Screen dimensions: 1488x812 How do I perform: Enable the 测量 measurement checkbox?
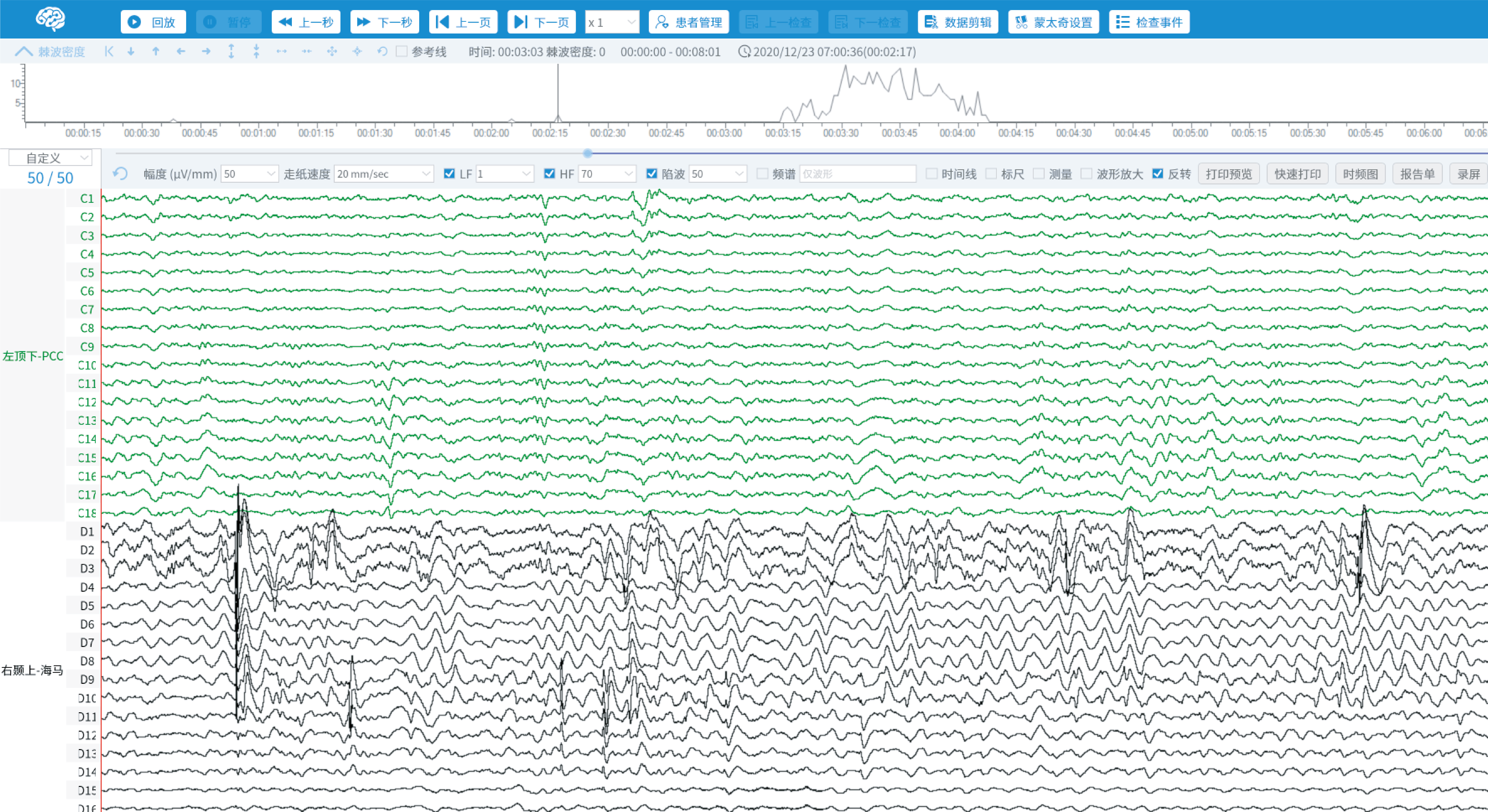point(1039,174)
